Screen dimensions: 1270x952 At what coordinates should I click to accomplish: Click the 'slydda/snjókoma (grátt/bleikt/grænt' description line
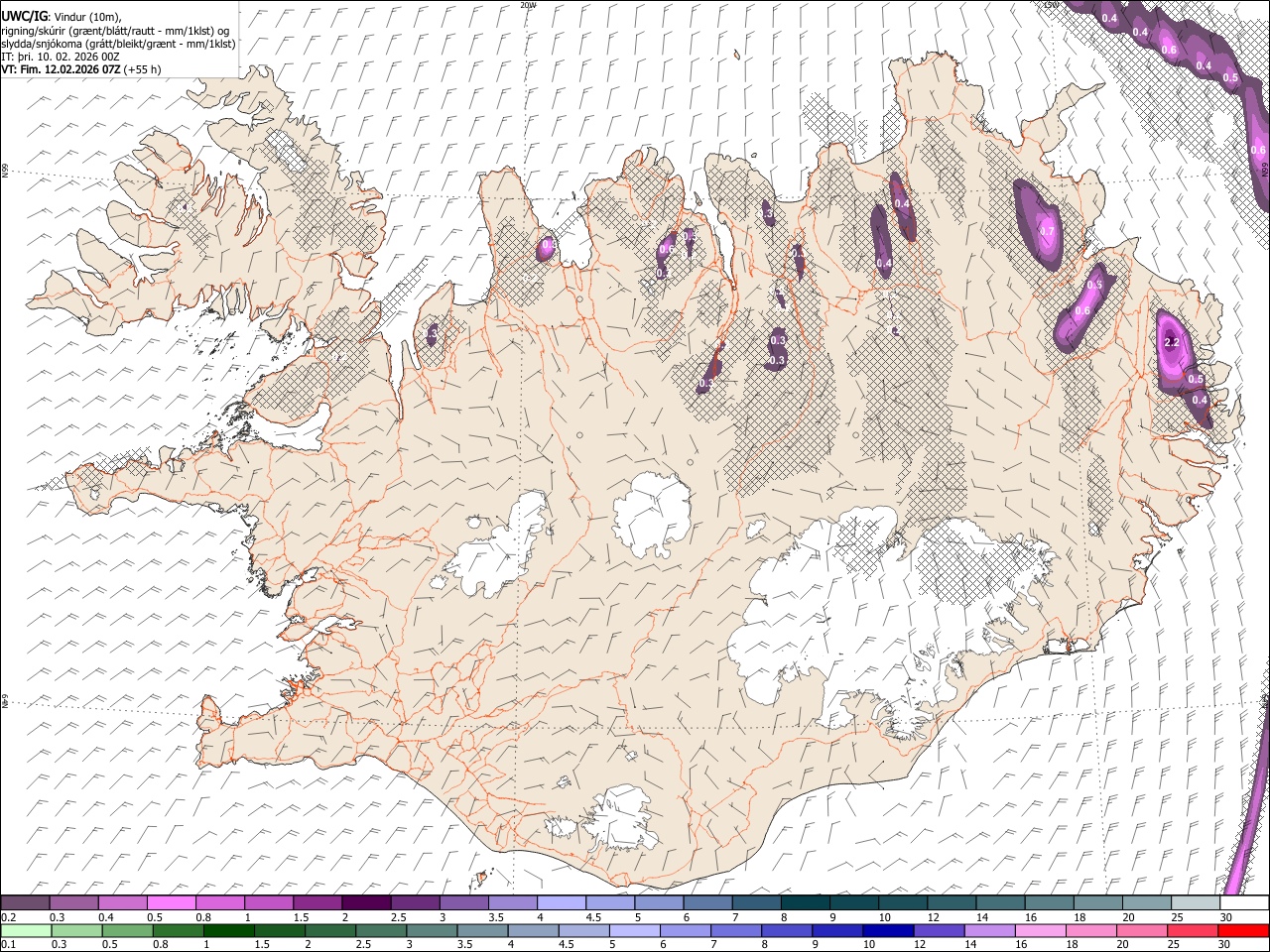118,44
